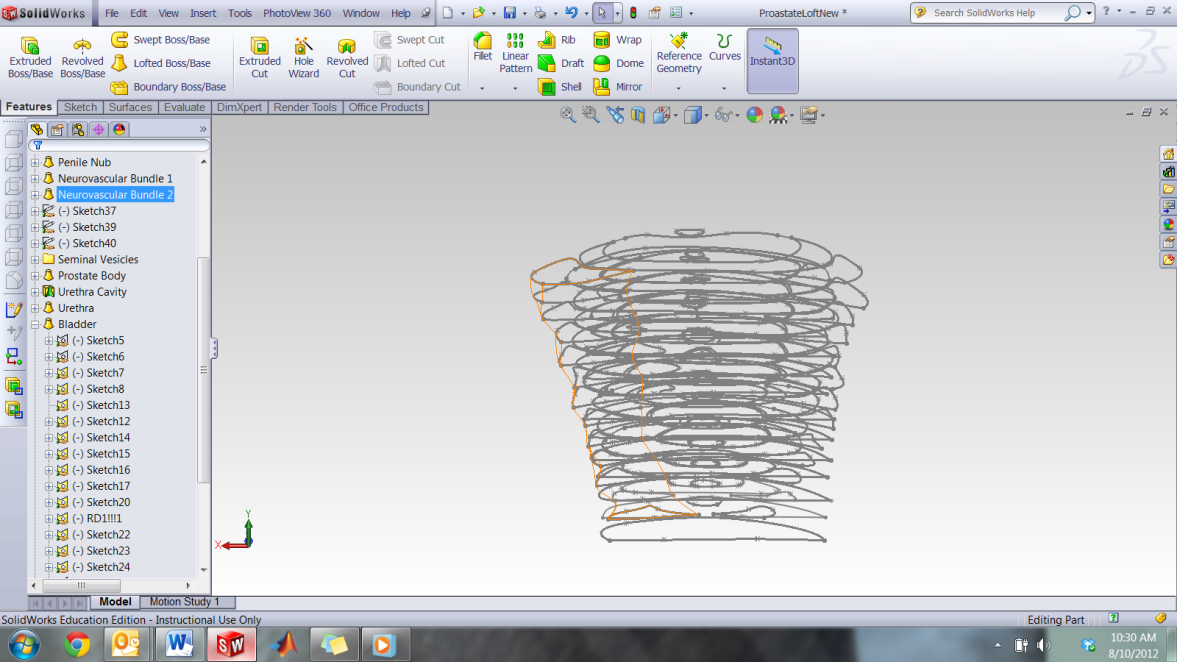Click the Undo icon in toolbar
Image resolution: width=1177 pixels, height=662 pixels.
click(x=571, y=13)
